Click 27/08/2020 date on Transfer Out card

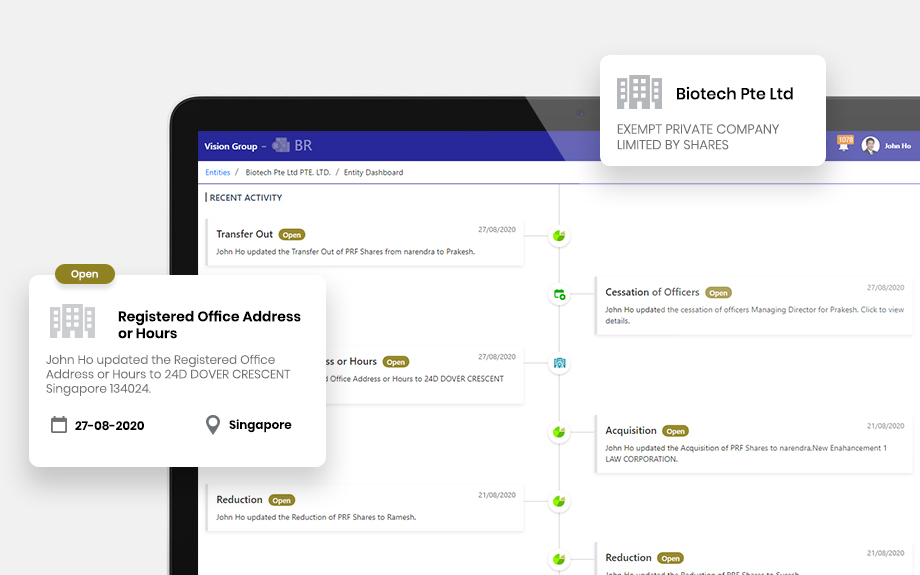click(496, 229)
